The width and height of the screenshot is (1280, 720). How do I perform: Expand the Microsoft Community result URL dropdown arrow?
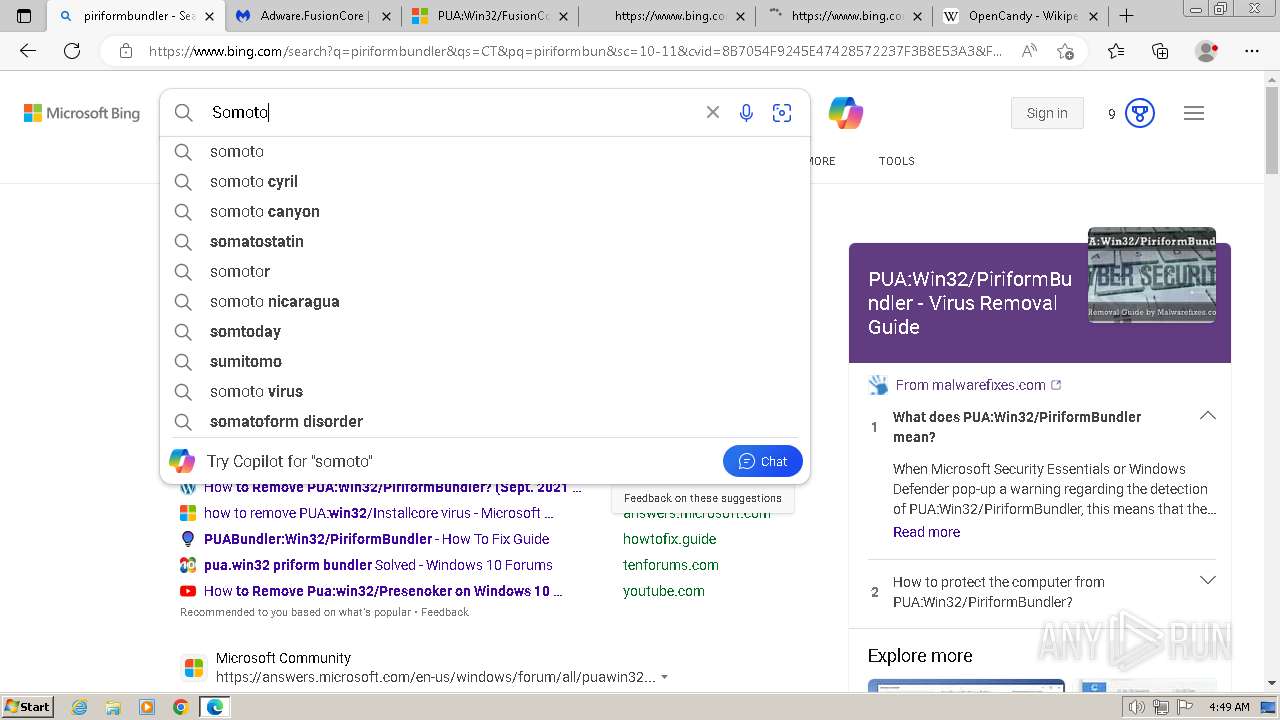(x=665, y=677)
